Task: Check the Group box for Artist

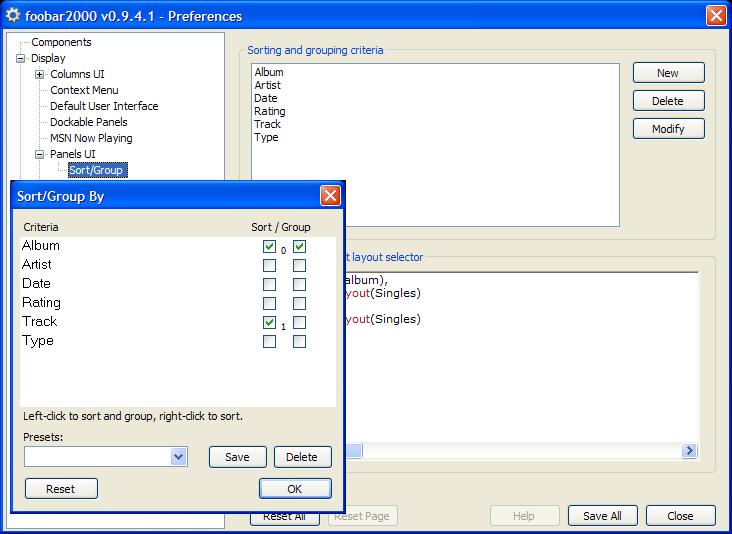Action: pos(299,266)
